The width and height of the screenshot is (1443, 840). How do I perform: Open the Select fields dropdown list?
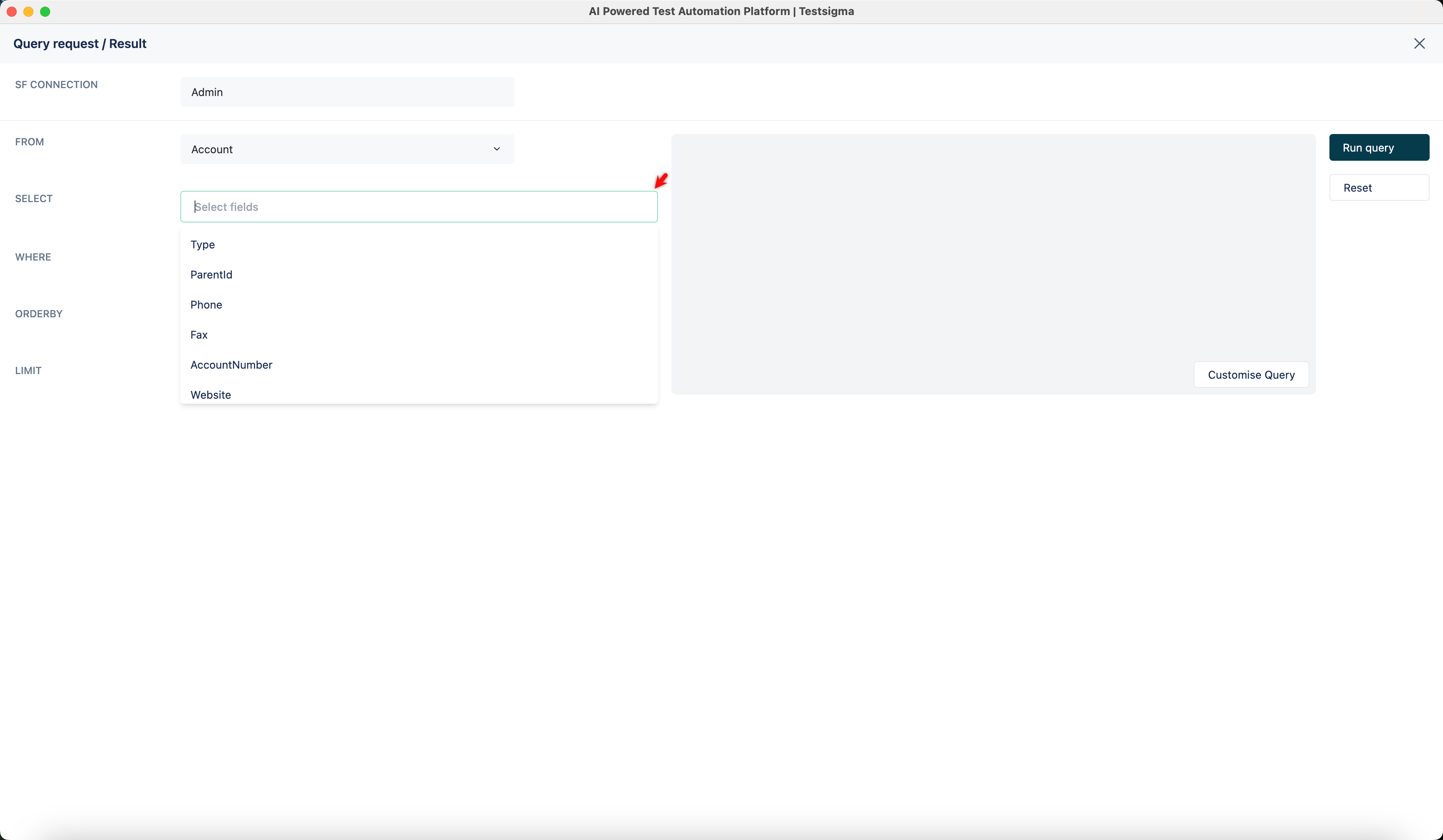click(419, 207)
